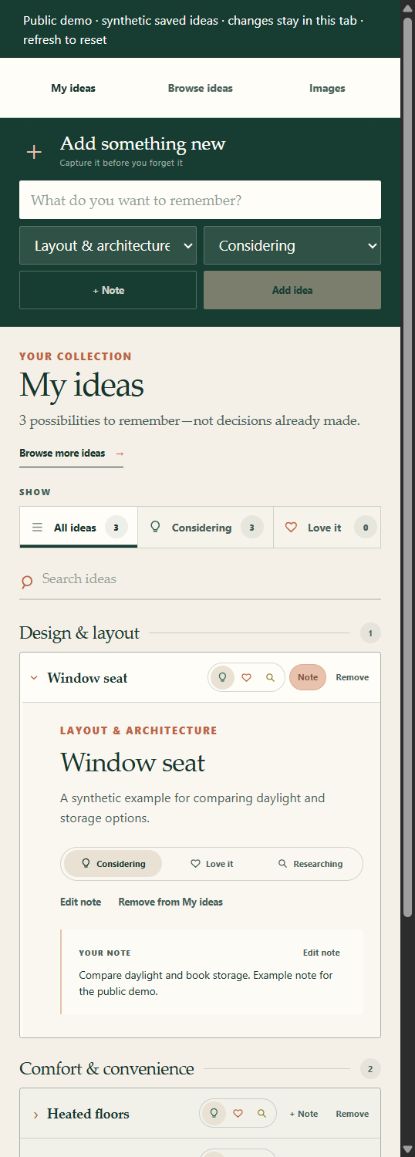Click the What do you want to remember field
Viewport: 415px width, 1157px height.
tap(200, 200)
